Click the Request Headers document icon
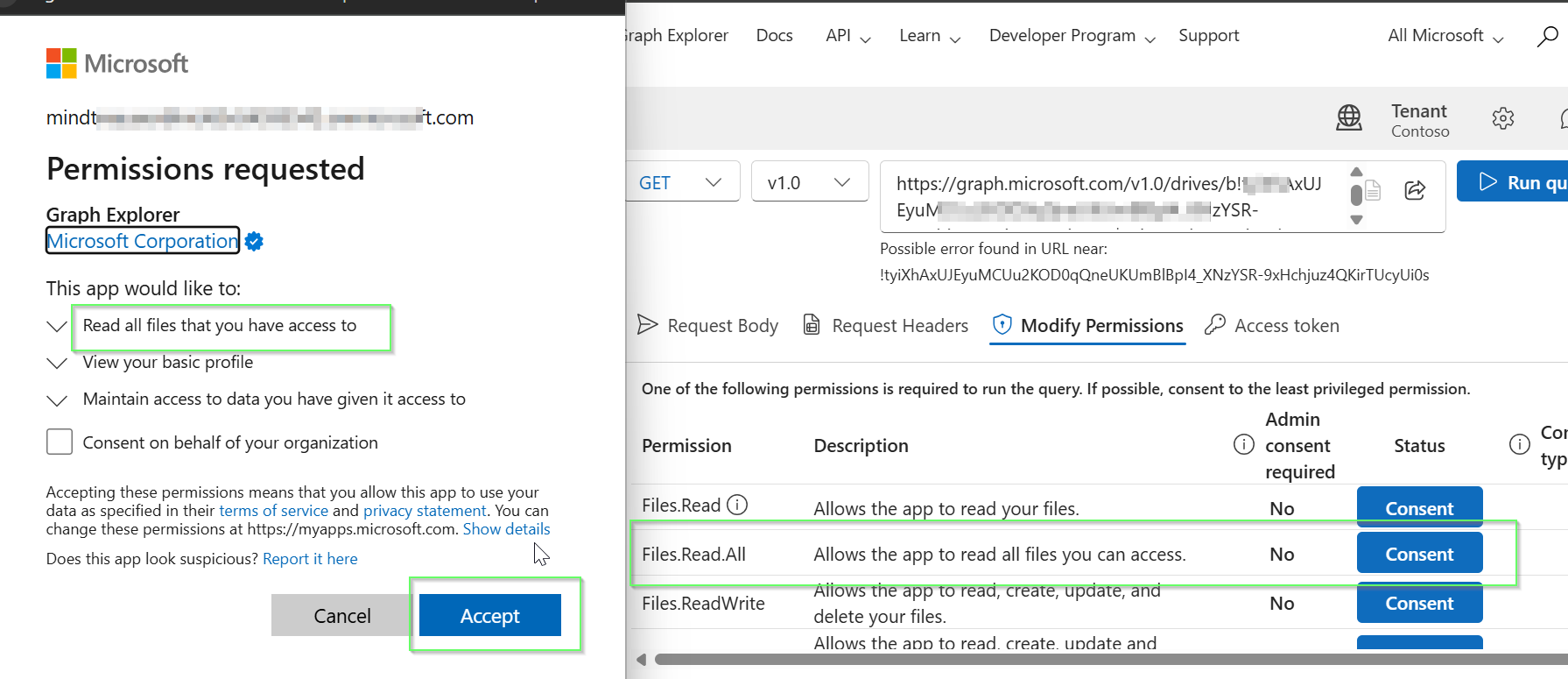The height and width of the screenshot is (679, 1568). [812, 325]
